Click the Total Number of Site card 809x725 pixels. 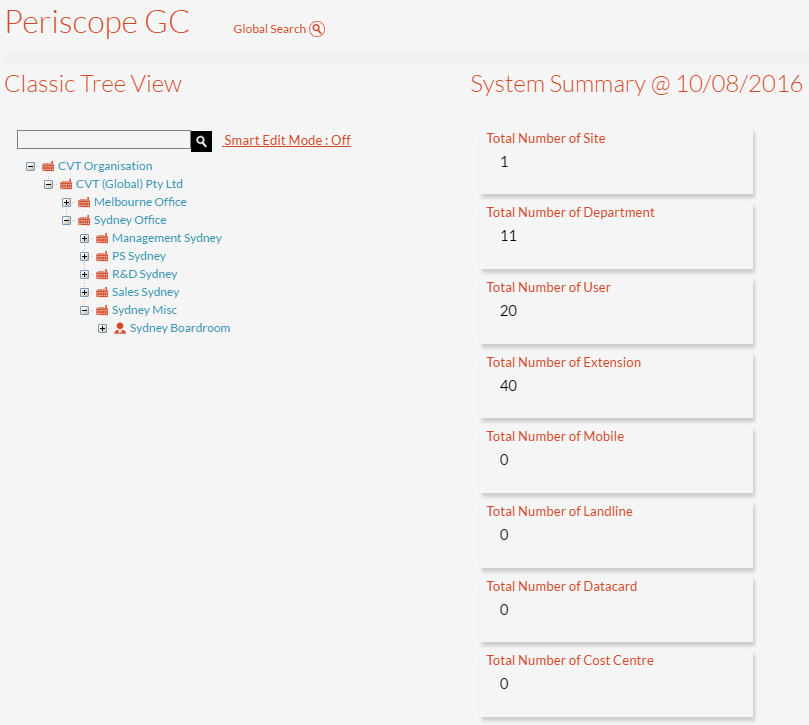[617, 162]
